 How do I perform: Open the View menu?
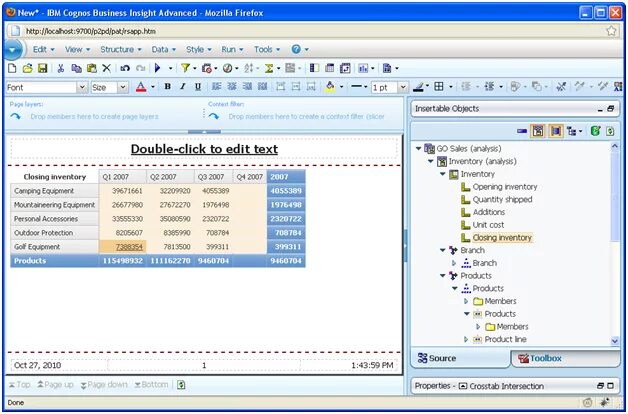point(77,49)
